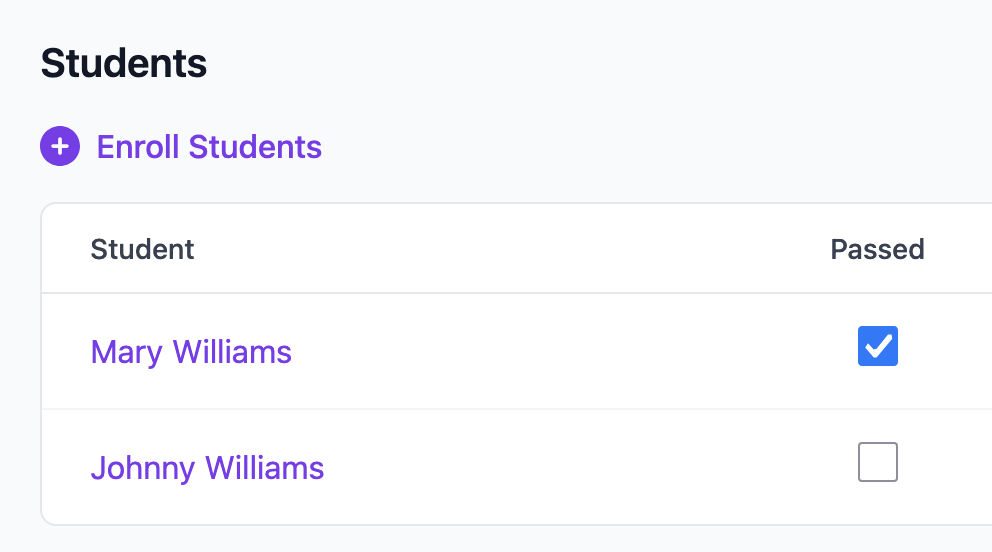This screenshot has height=552, width=992.
Task: Click the Students section heading
Action: pyautogui.click(x=124, y=64)
